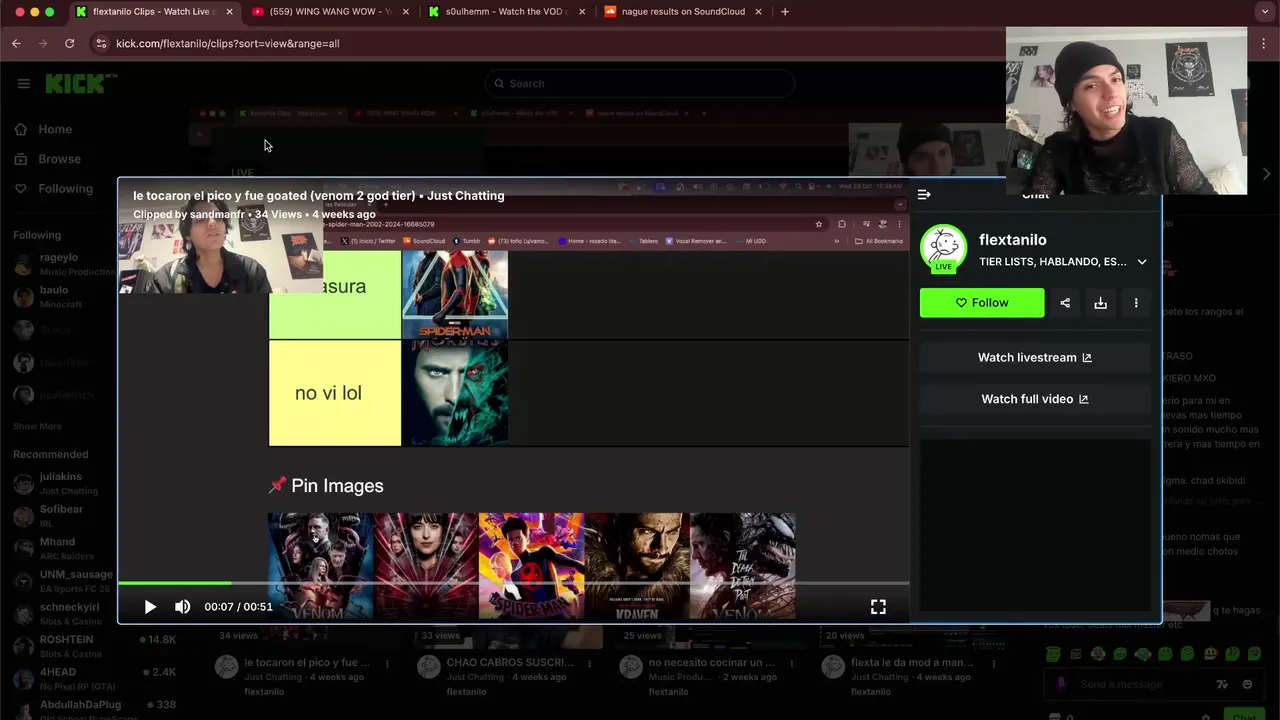Click the green Chat send button
The width and height of the screenshot is (1280, 720).
pyautogui.click(x=1243, y=715)
